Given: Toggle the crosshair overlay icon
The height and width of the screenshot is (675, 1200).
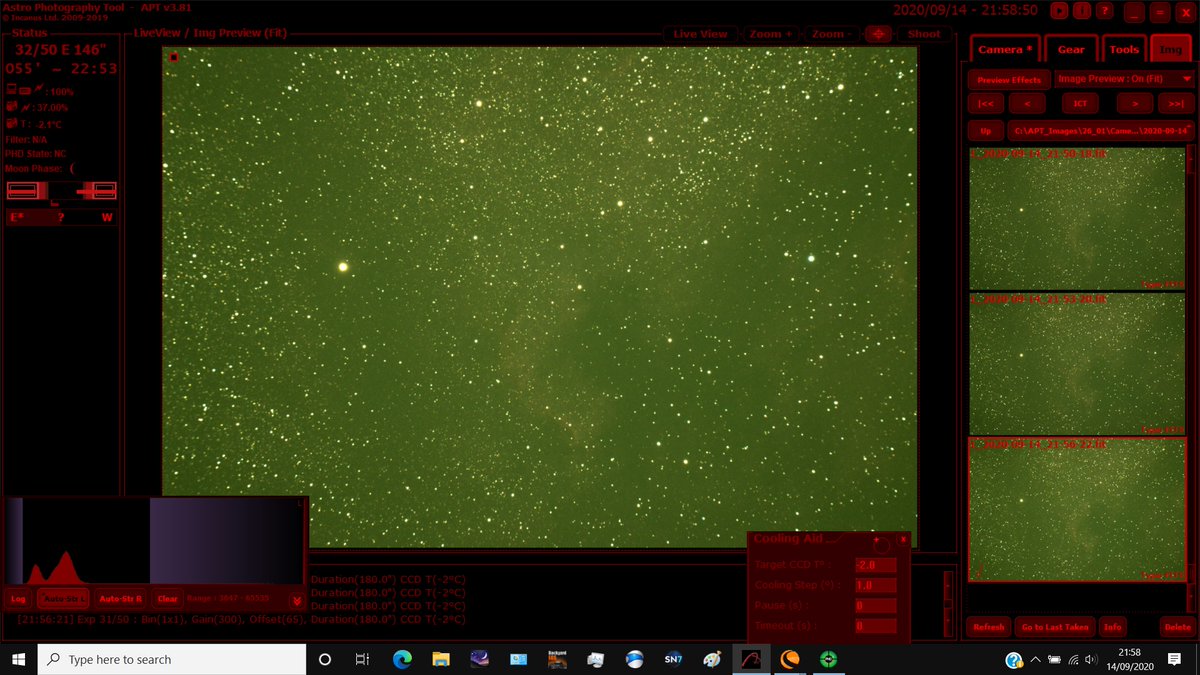Looking at the screenshot, I should click(x=878, y=34).
